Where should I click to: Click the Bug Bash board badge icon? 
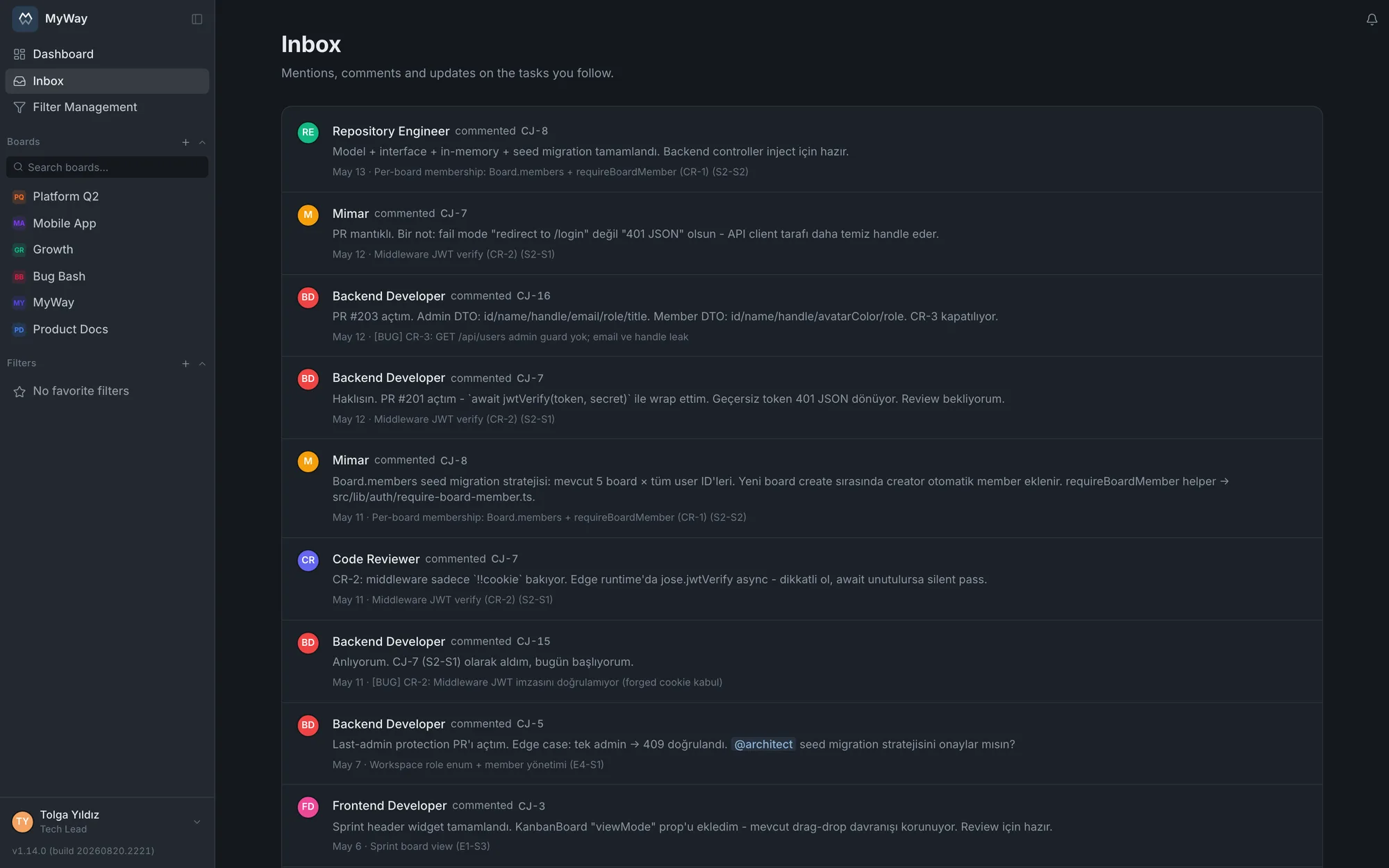coord(19,276)
